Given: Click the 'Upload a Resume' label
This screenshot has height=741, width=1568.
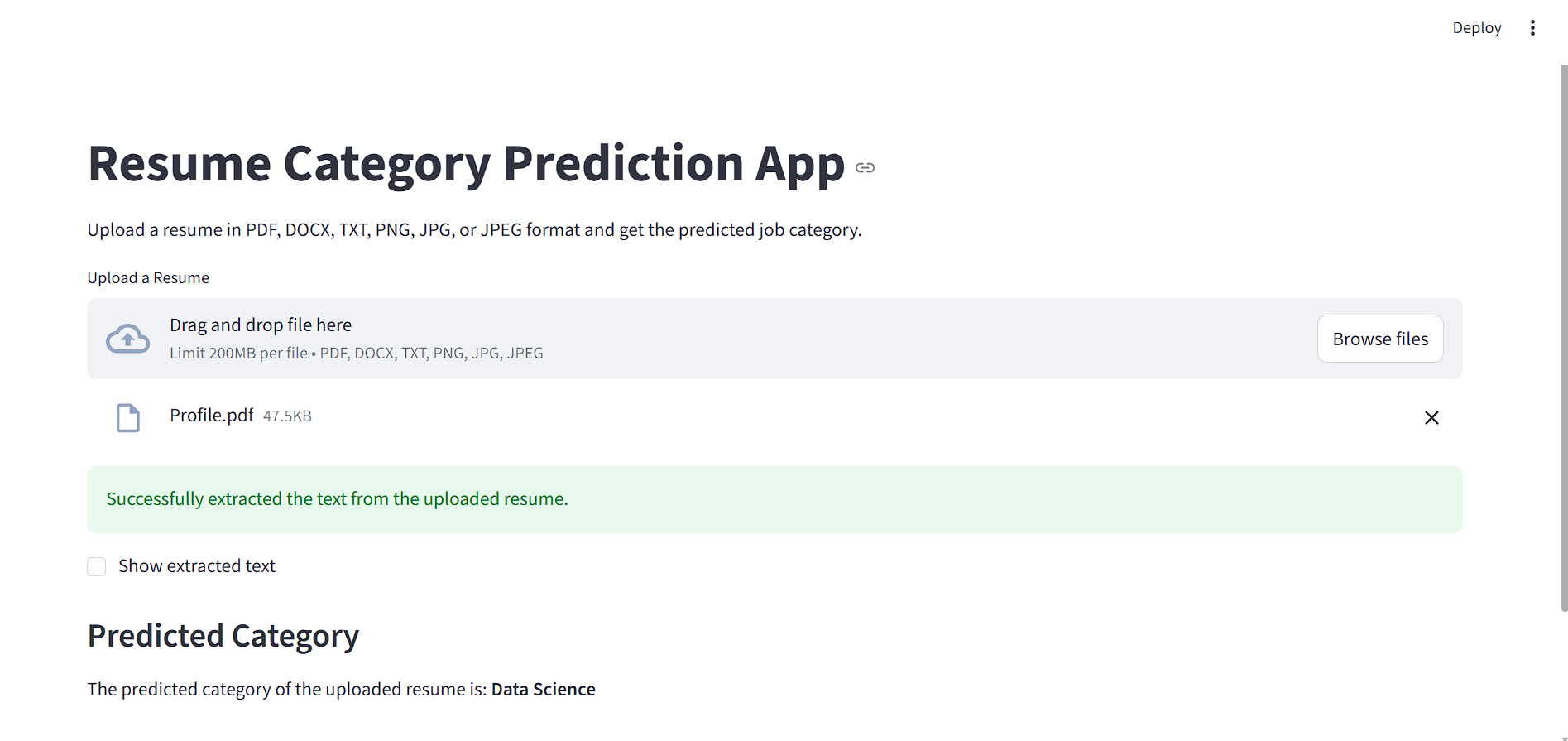Looking at the screenshot, I should tap(148, 278).
